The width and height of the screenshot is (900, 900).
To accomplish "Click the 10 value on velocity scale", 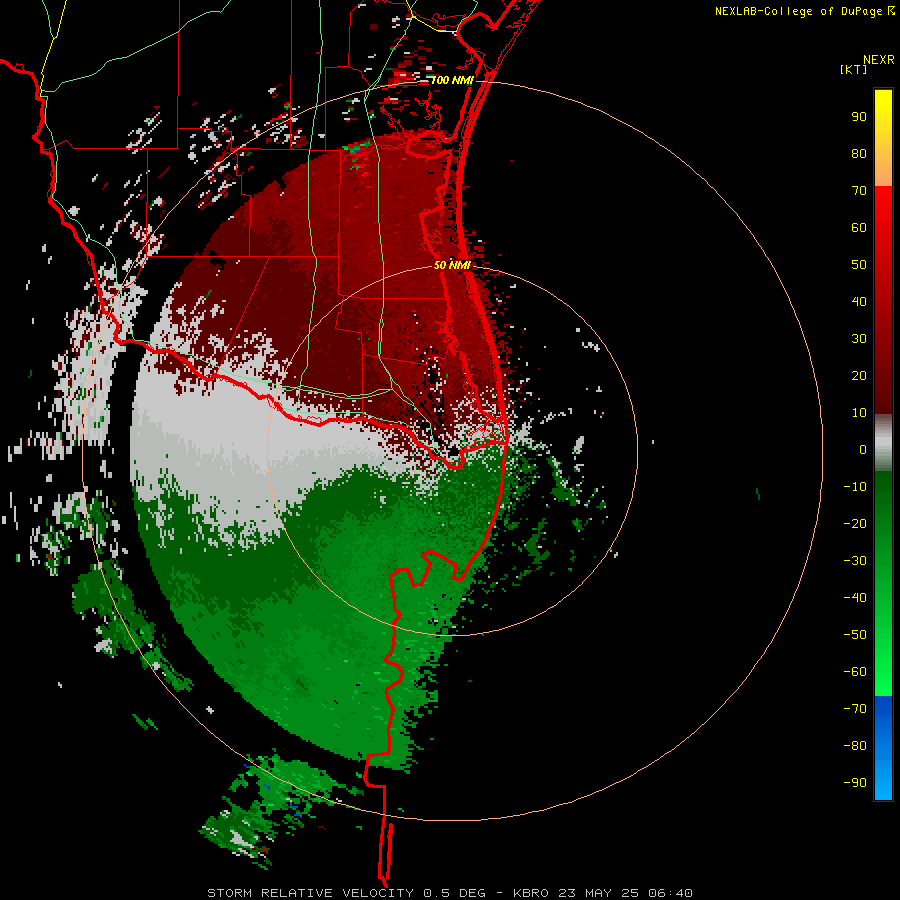I will tap(859, 413).
